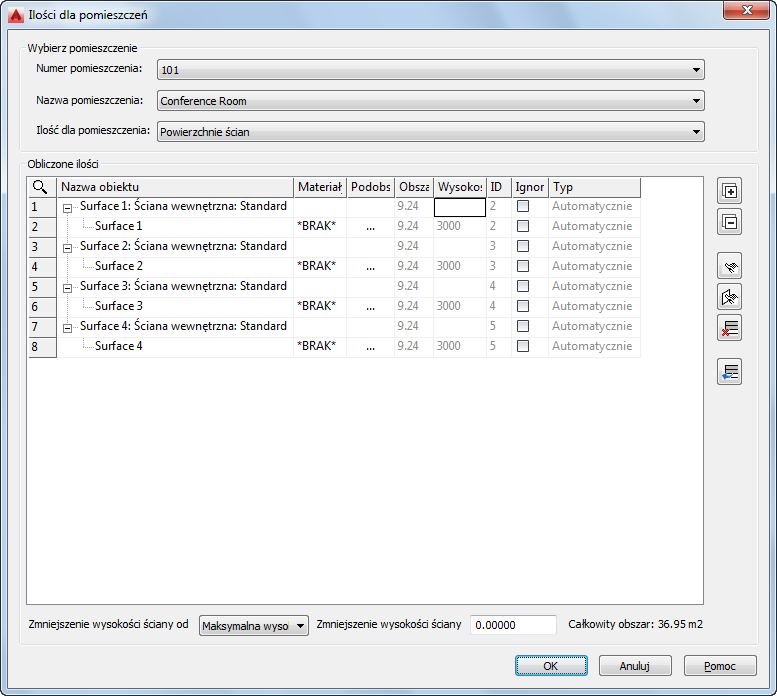Open the Powierzchnie ścian quantity dropdown
Image resolution: width=777 pixels, height=696 pixels.
coord(431,132)
